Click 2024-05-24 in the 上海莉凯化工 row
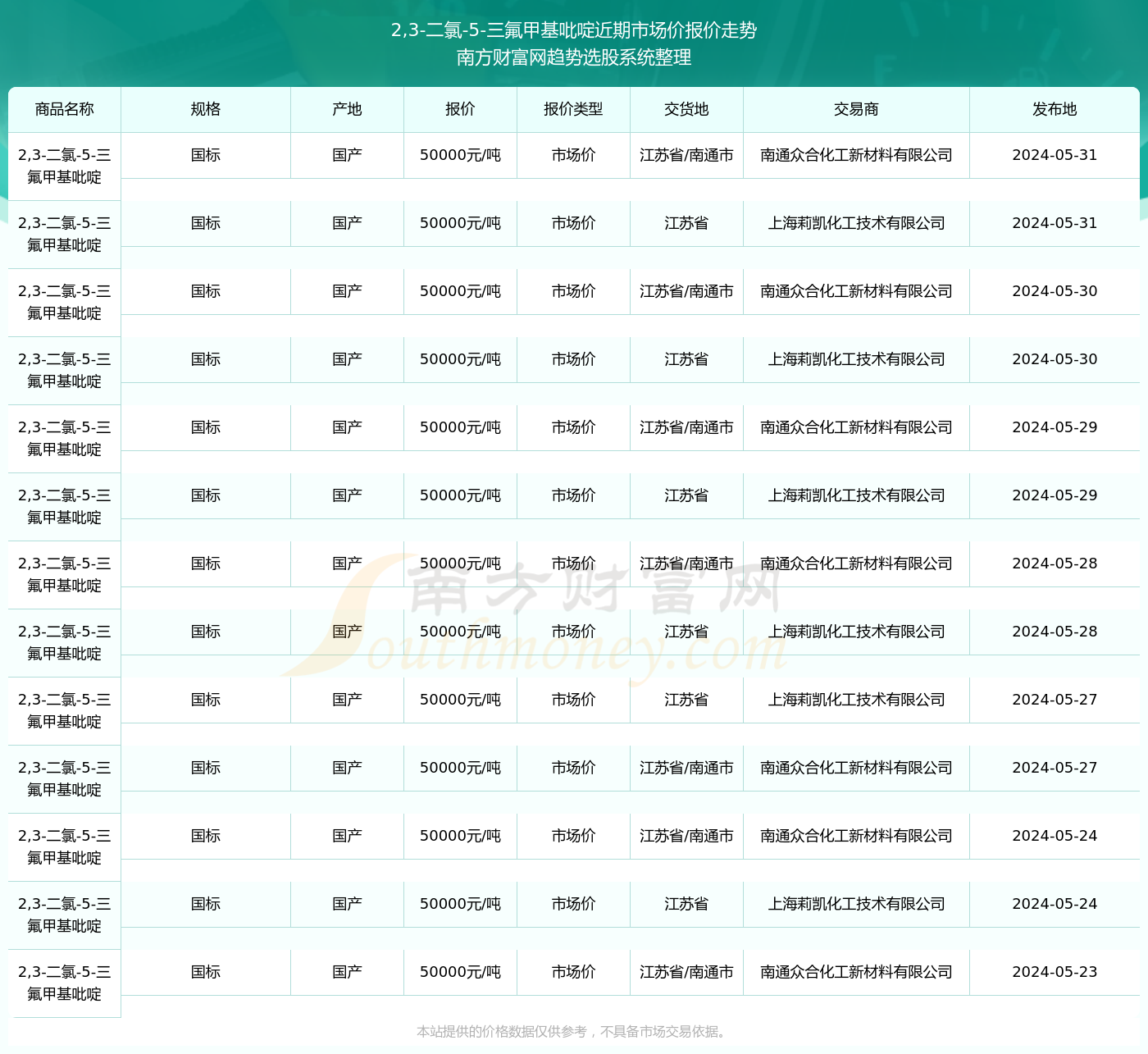Viewport: 1148px width, 1054px height. pos(1055,904)
